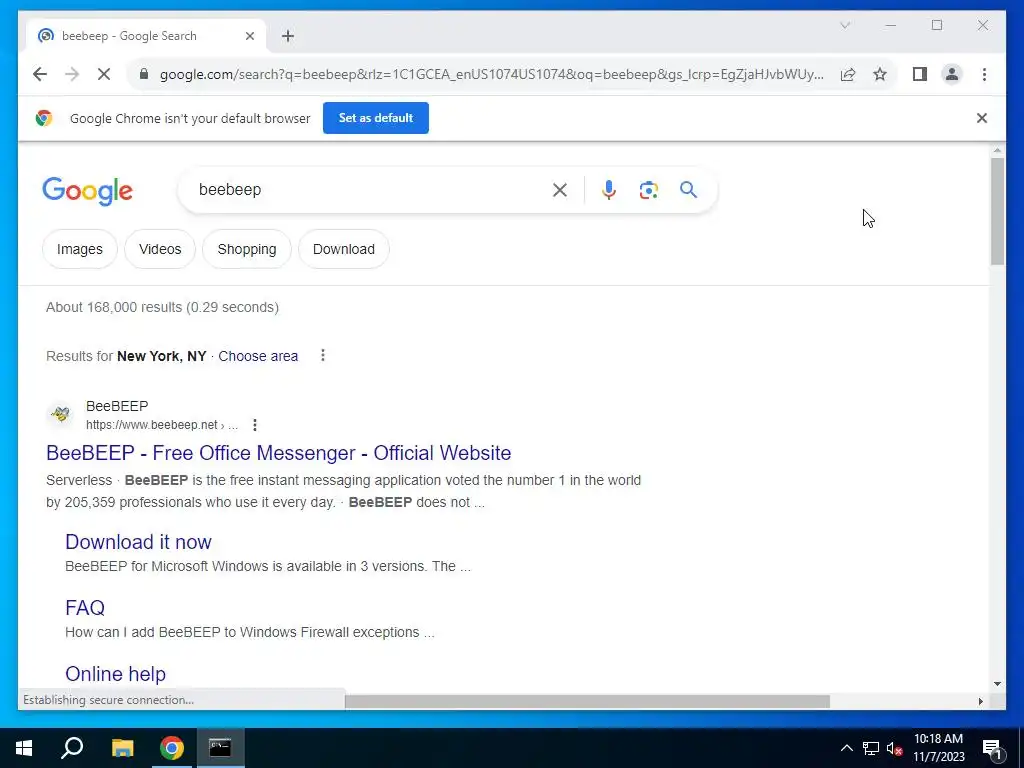Clear the search box text
The width and height of the screenshot is (1024, 768).
[560, 190]
